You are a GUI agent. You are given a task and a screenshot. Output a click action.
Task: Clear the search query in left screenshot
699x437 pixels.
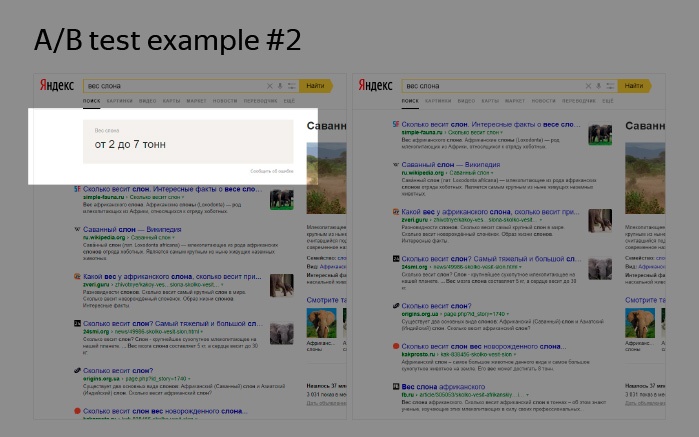tap(270, 86)
